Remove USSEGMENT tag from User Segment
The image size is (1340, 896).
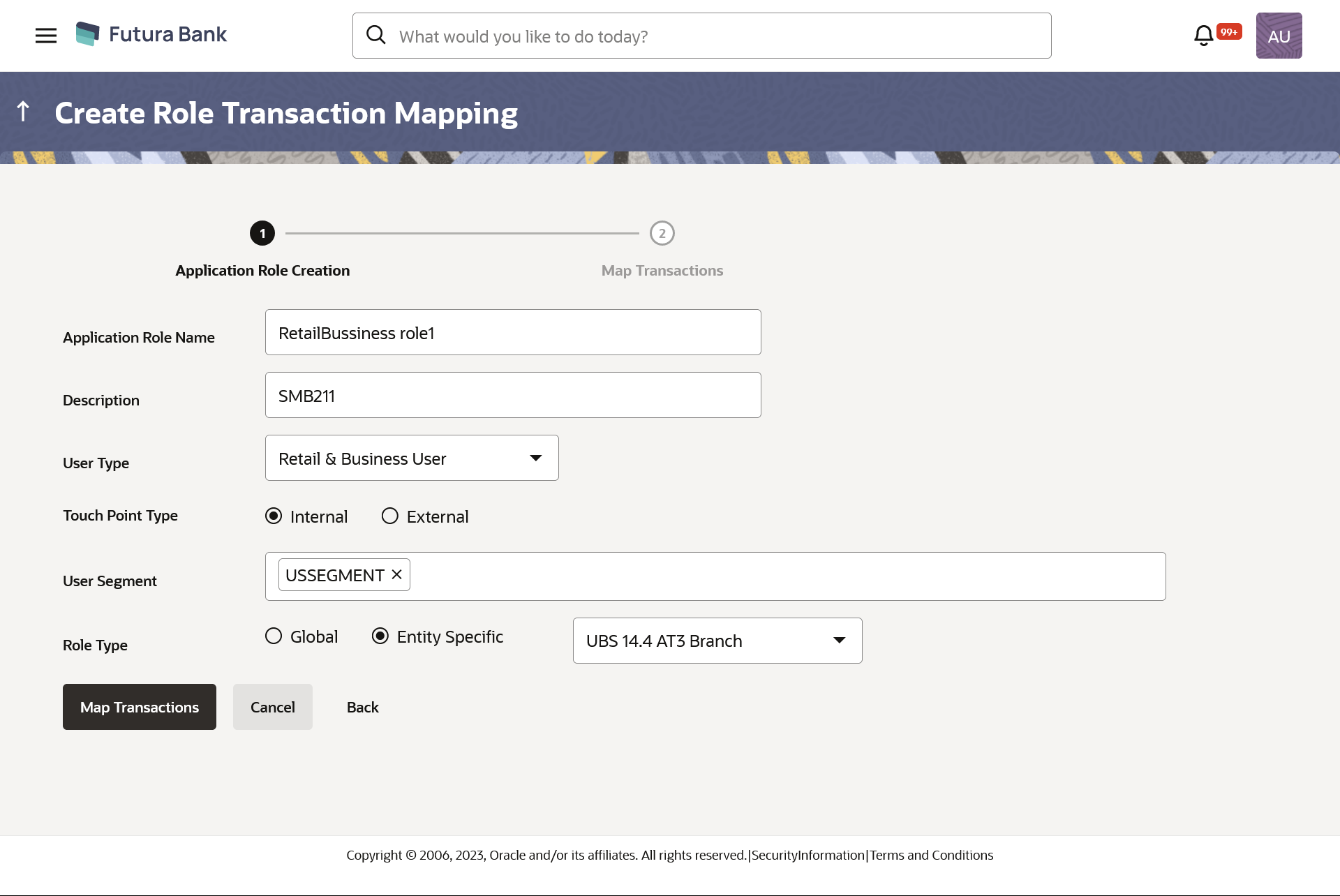coord(397,575)
